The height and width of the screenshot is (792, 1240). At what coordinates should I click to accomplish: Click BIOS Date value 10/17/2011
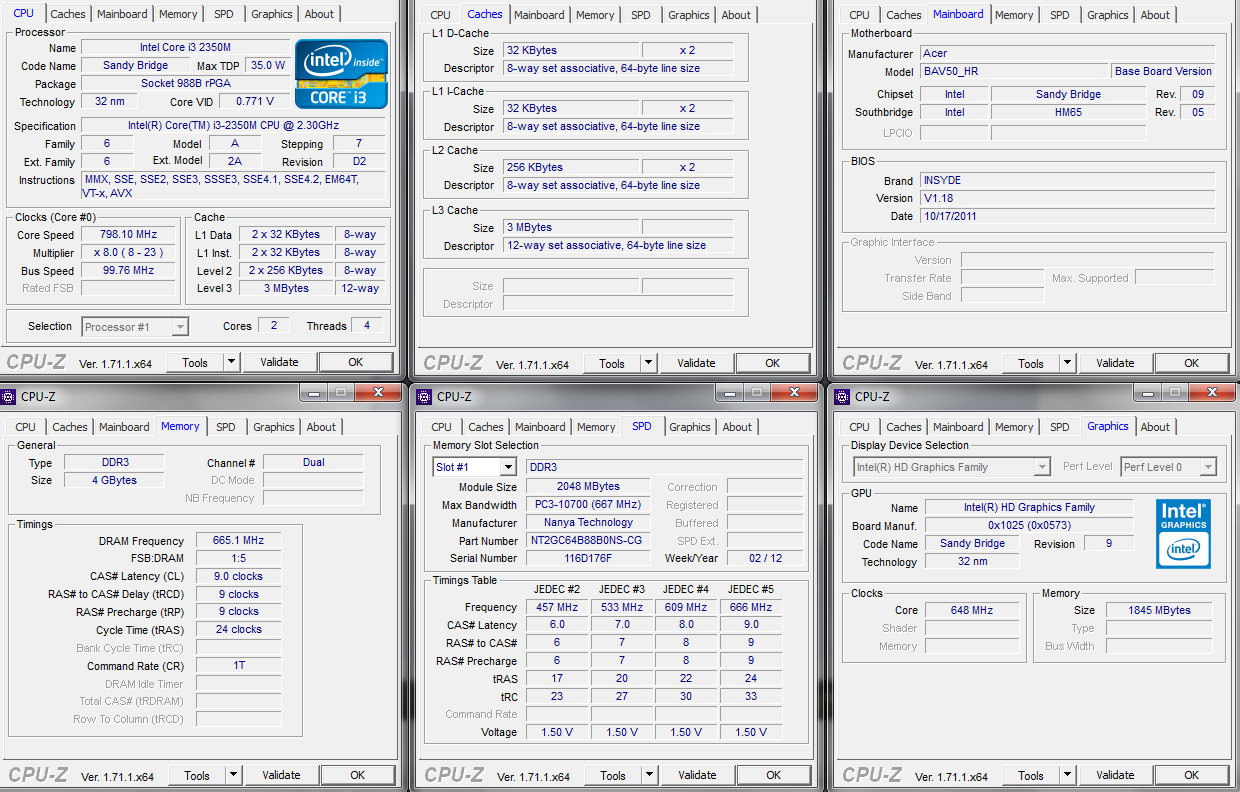point(1067,216)
